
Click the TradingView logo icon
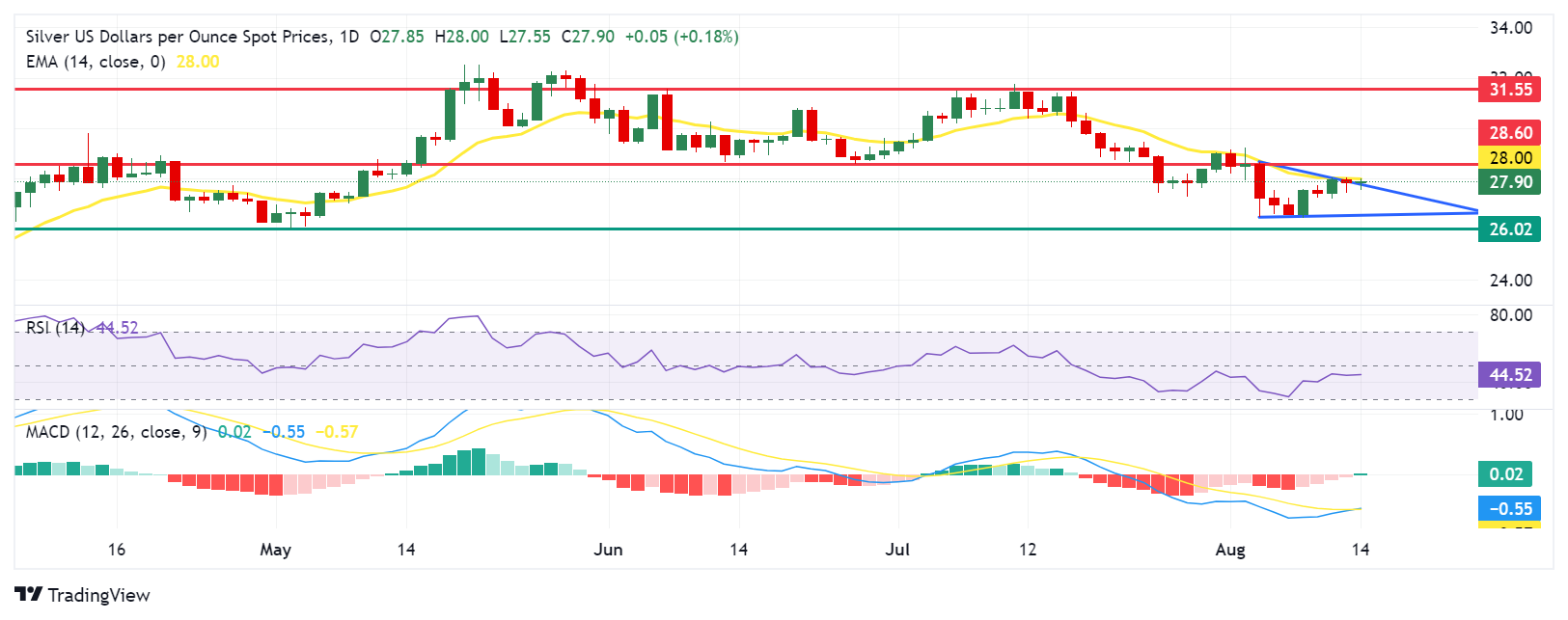click(28, 595)
